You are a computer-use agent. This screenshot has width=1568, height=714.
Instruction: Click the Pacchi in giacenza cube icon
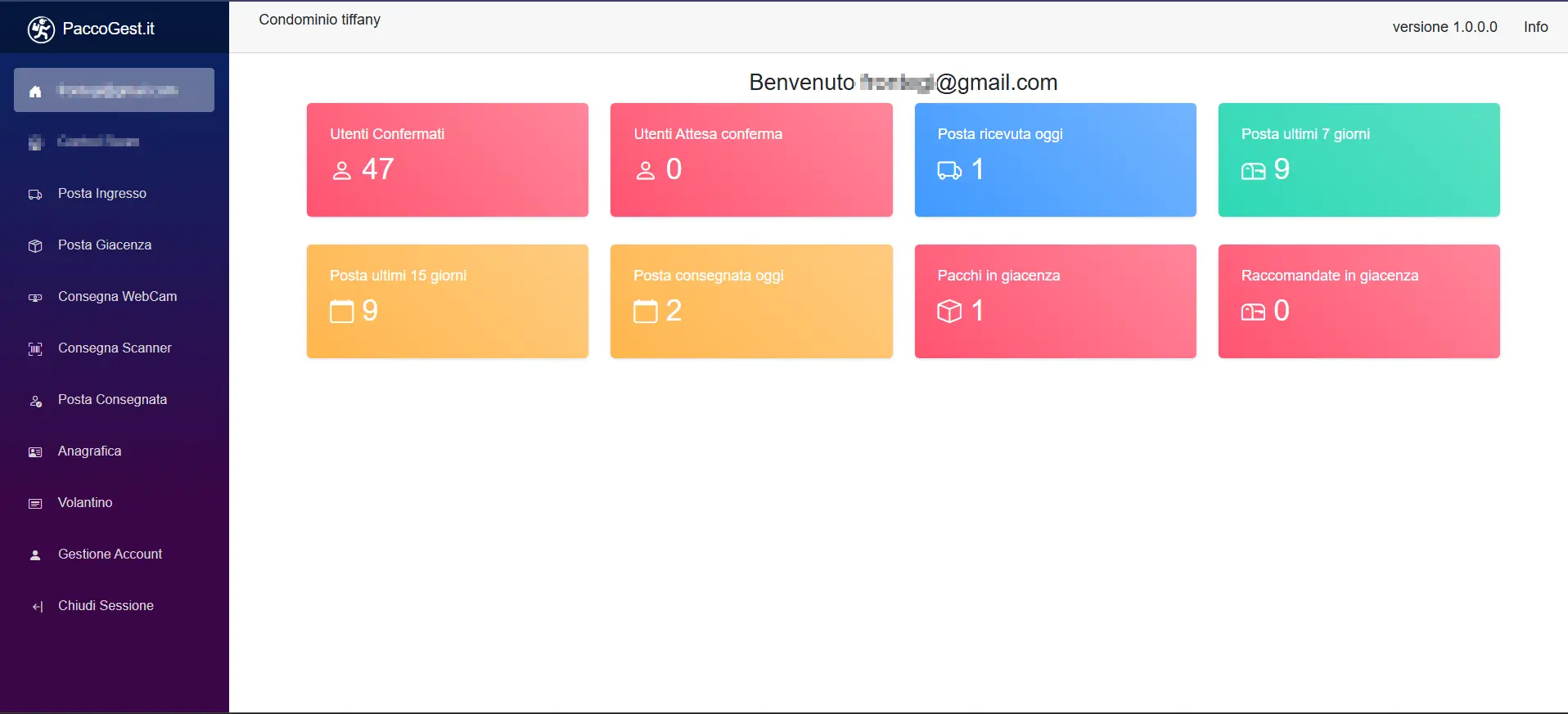(949, 312)
